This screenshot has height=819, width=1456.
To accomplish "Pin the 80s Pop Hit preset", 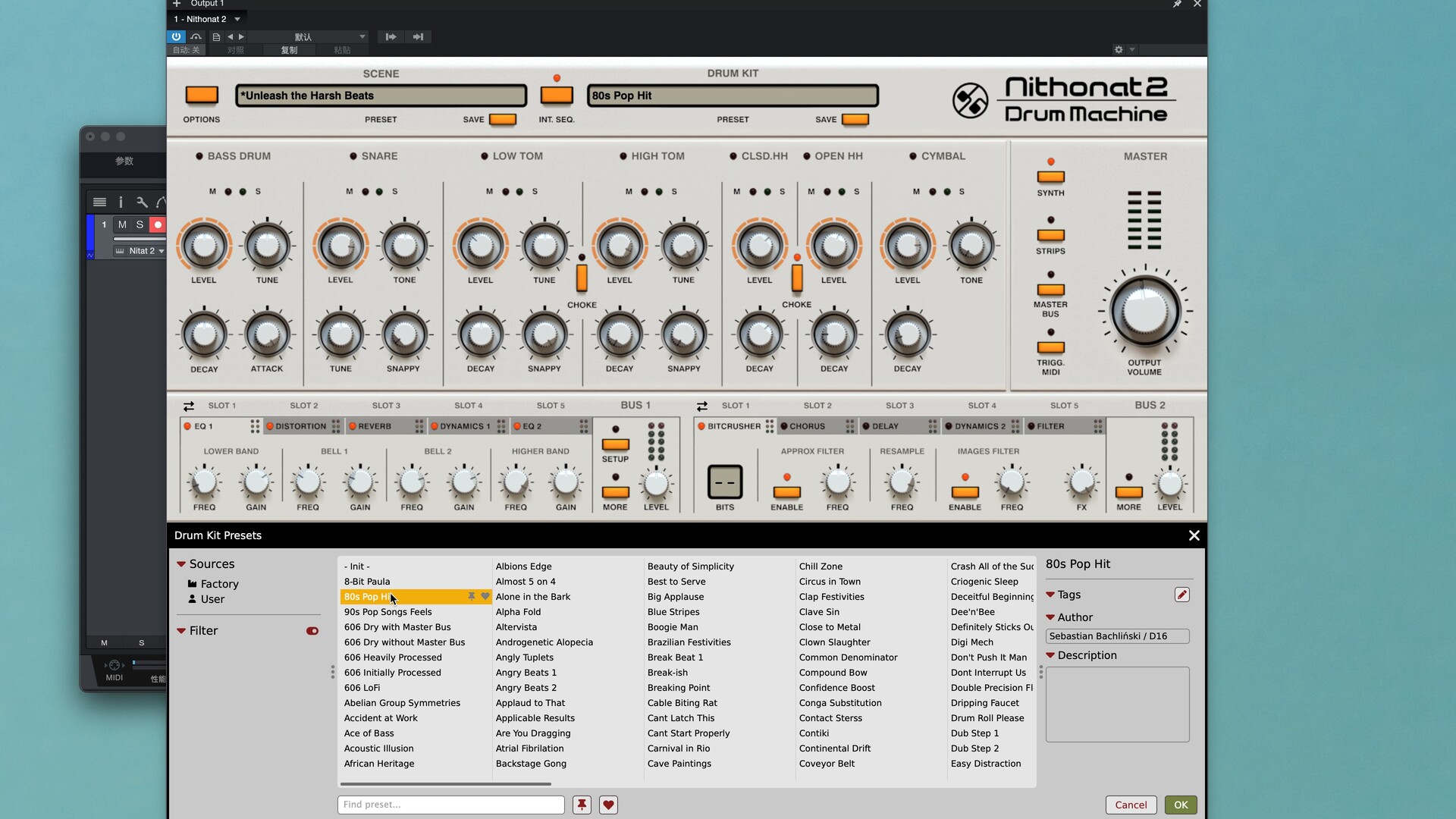I will click(472, 597).
